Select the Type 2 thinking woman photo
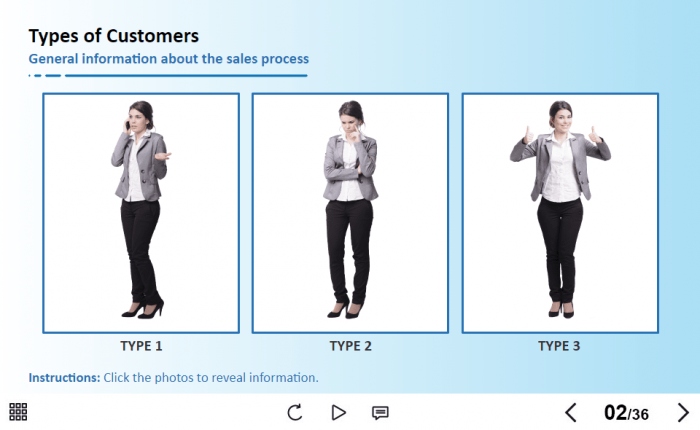 point(350,213)
